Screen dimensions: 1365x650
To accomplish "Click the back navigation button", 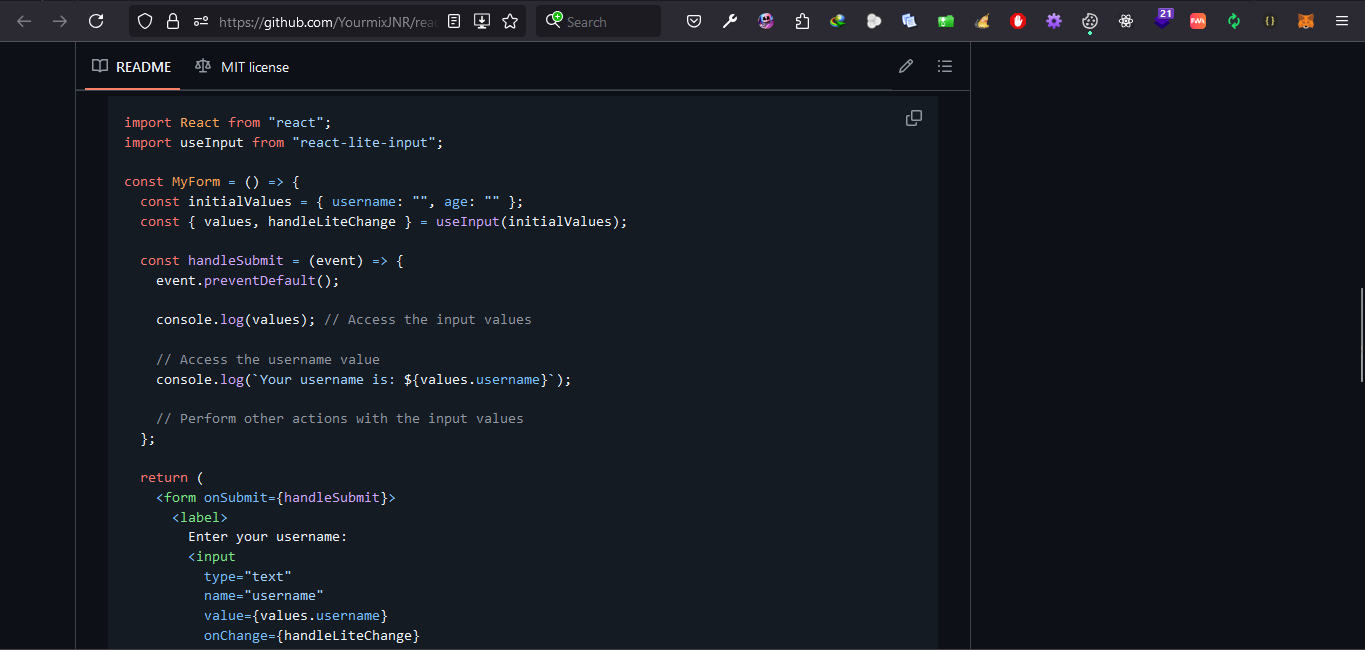I will click(x=24, y=20).
